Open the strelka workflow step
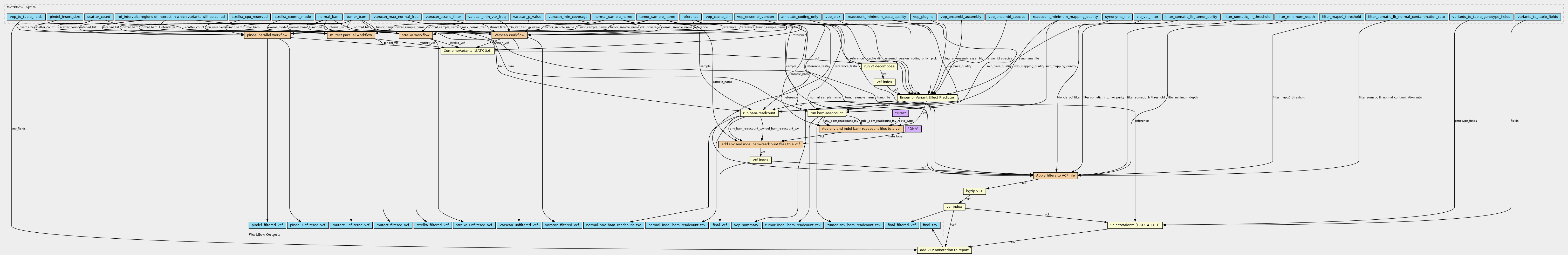 (x=415, y=35)
